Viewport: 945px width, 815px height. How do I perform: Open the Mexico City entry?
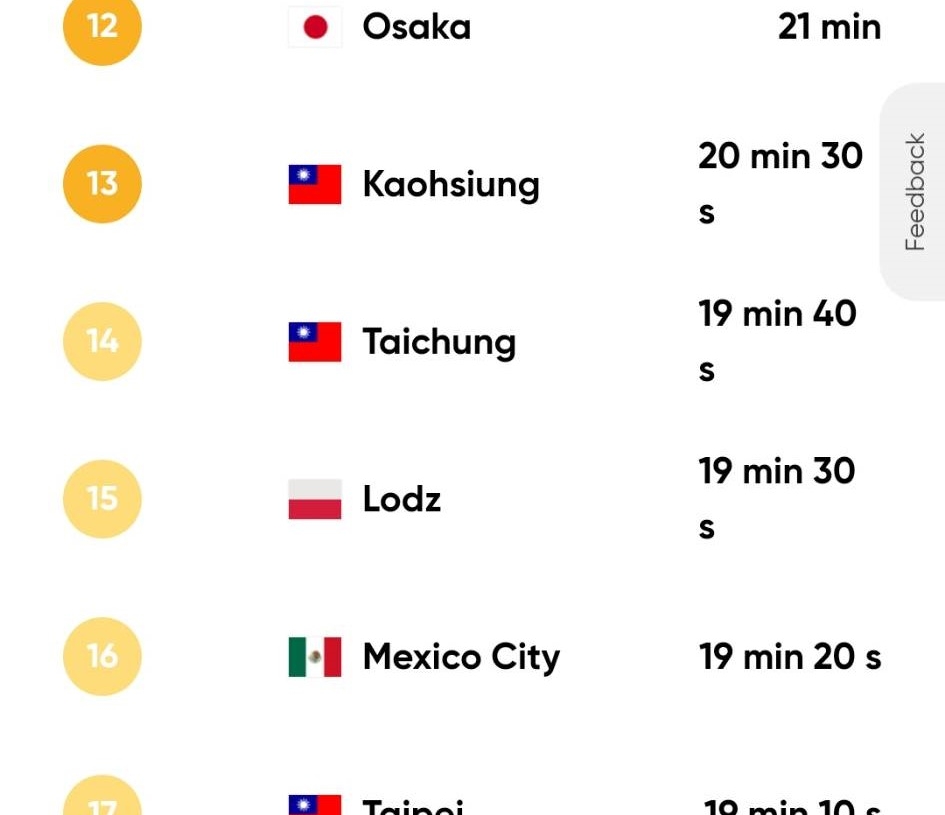pos(461,658)
